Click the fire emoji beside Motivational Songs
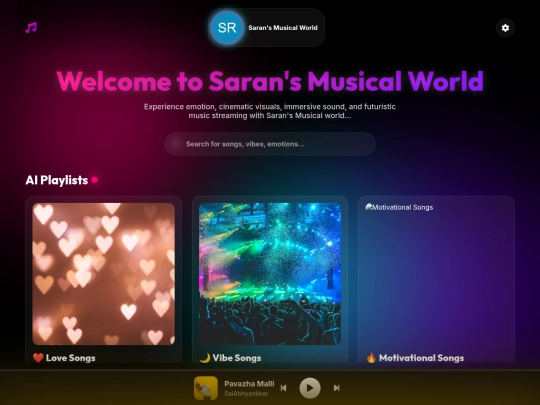Viewport: 540px width, 405px height. [x=371, y=358]
